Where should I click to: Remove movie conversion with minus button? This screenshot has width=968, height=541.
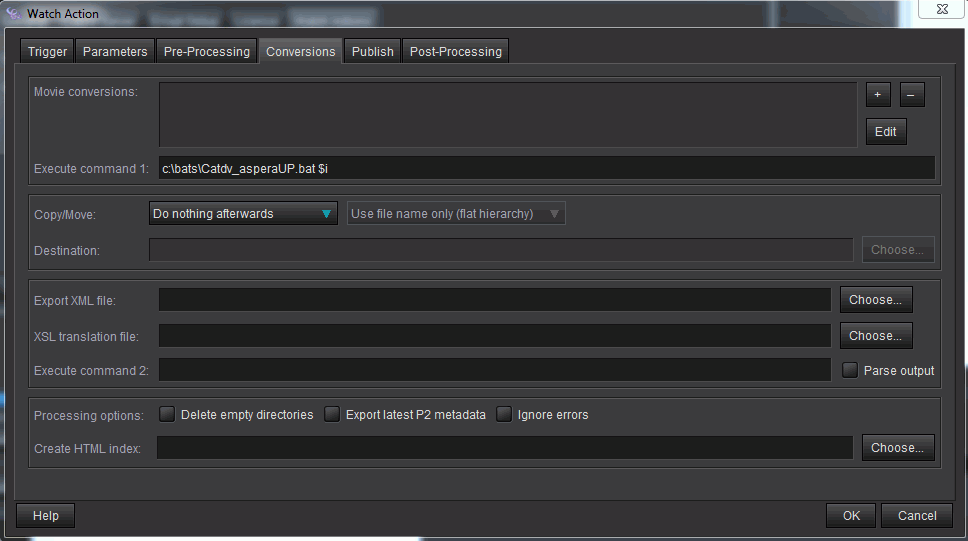click(x=912, y=94)
